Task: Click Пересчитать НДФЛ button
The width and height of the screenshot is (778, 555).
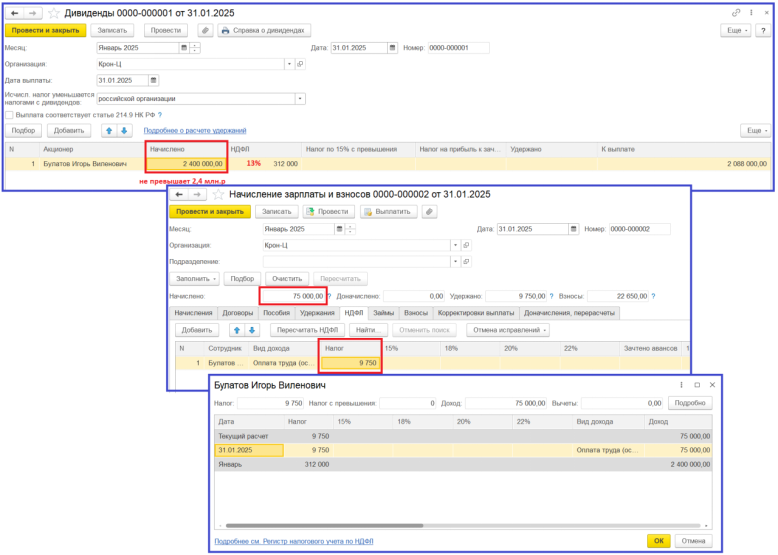Action: tap(308, 330)
